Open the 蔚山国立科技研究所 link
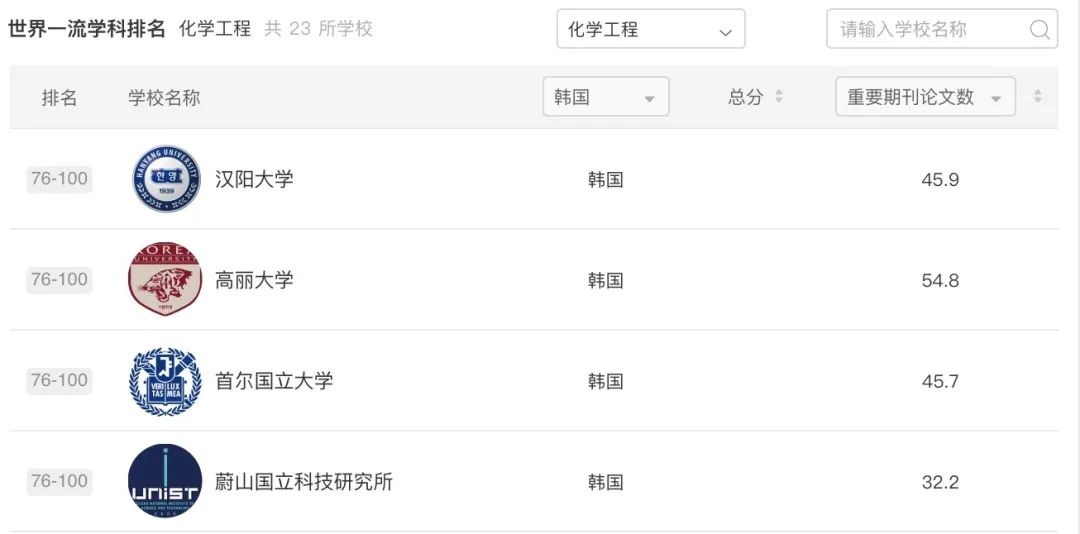 304,481
